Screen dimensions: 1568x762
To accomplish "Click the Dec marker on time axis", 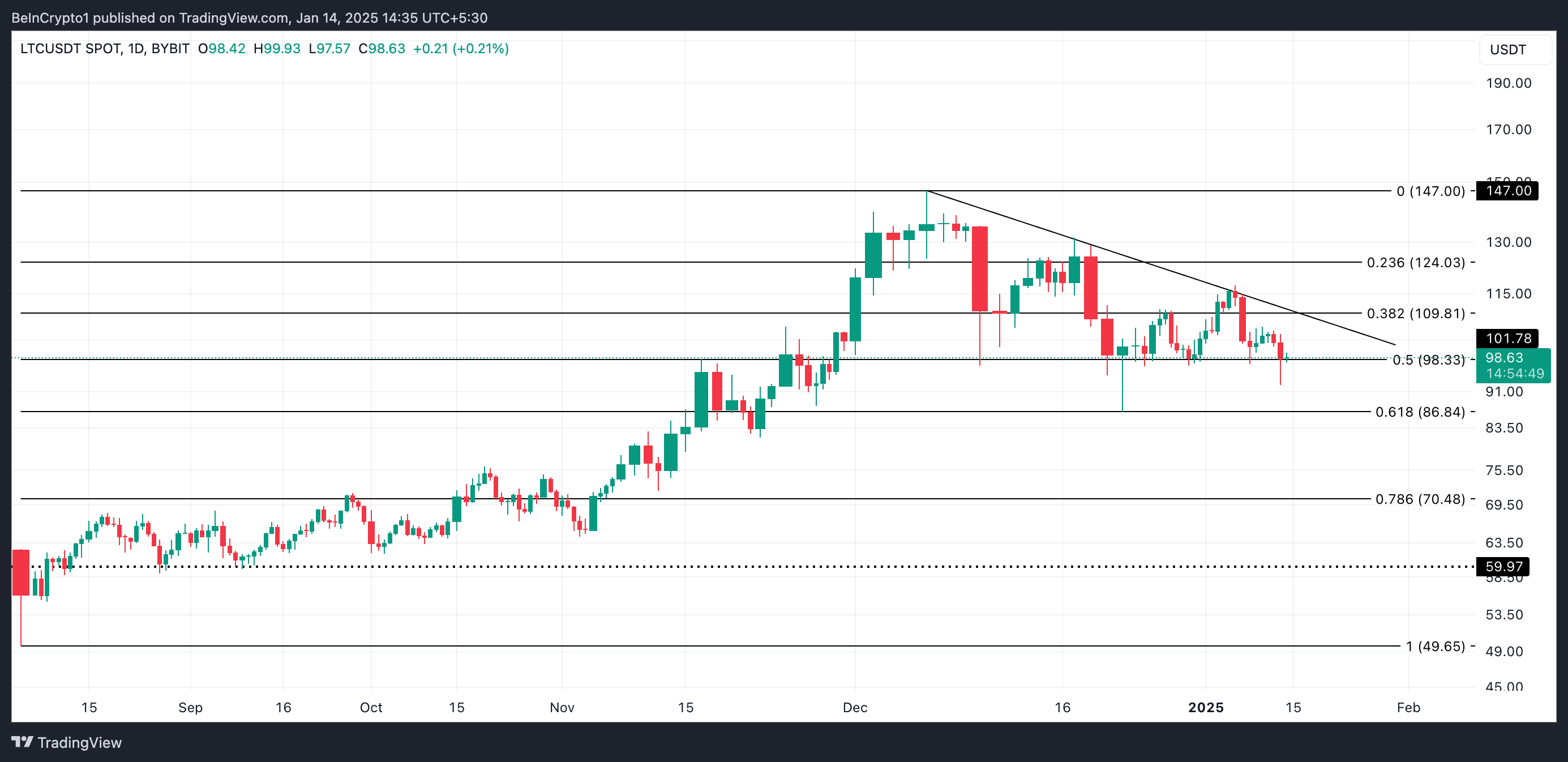I will pos(855,707).
